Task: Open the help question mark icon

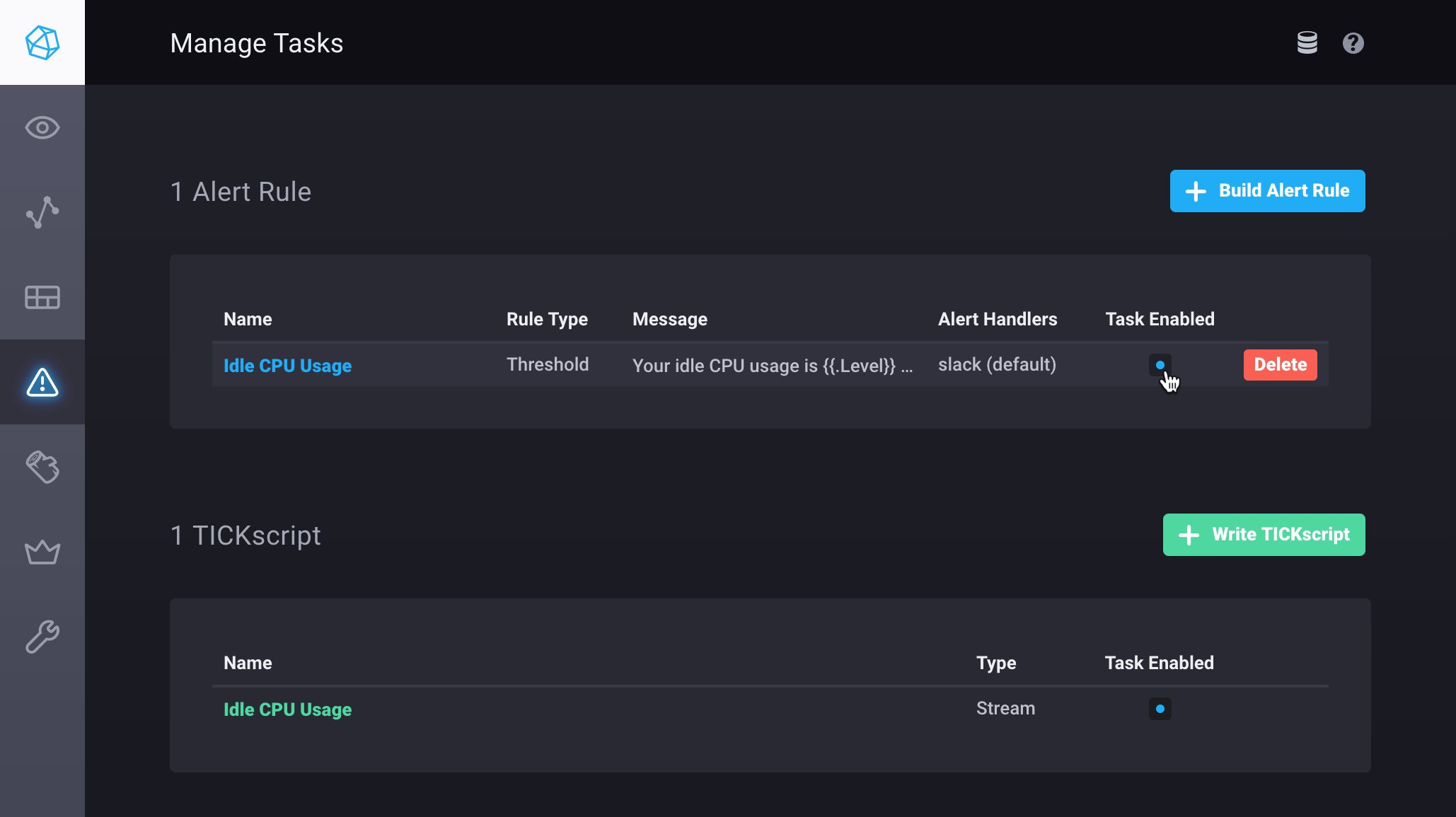Action: click(x=1353, y=43)
